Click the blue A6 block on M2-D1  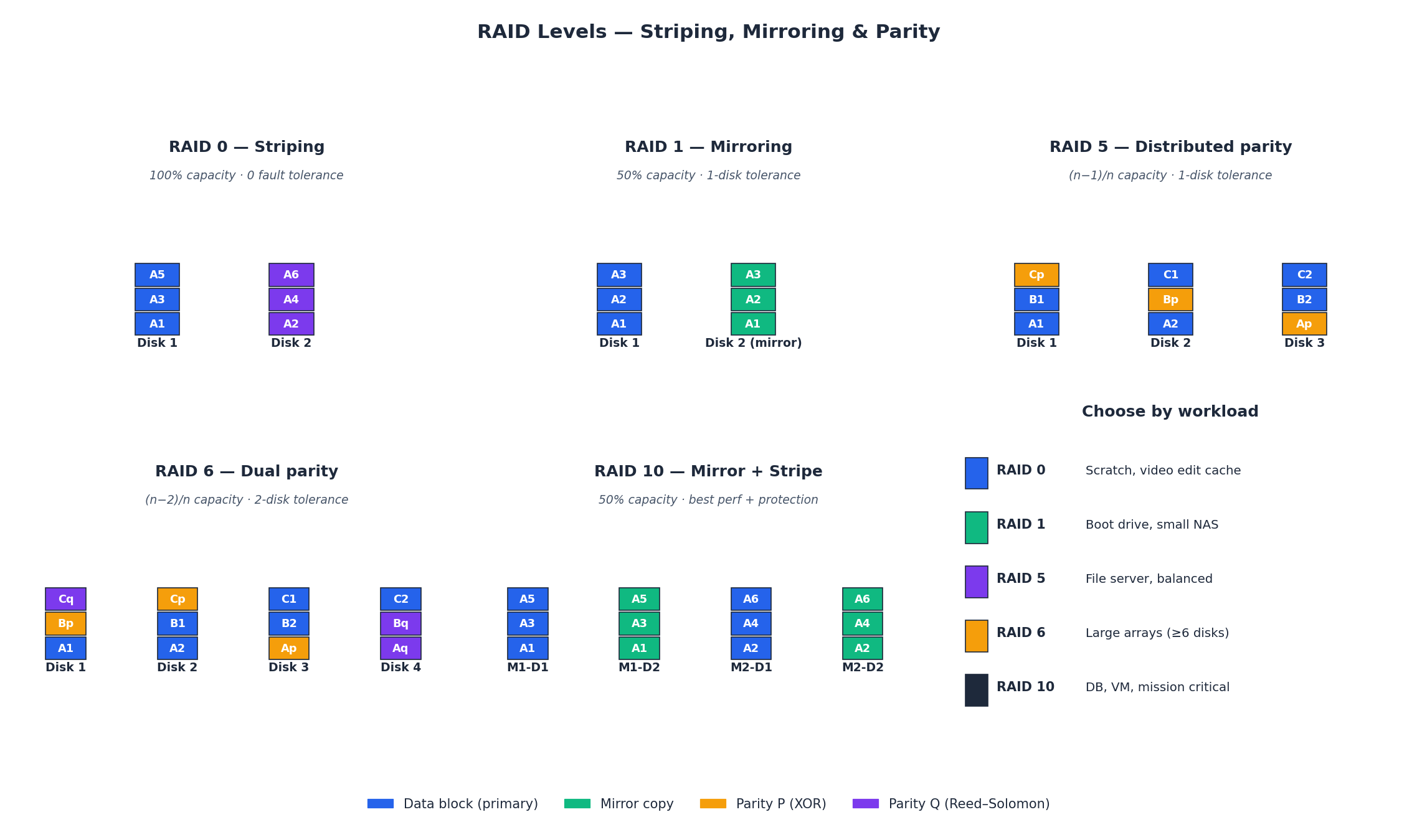pyautogui.click(x=751, y=599)
